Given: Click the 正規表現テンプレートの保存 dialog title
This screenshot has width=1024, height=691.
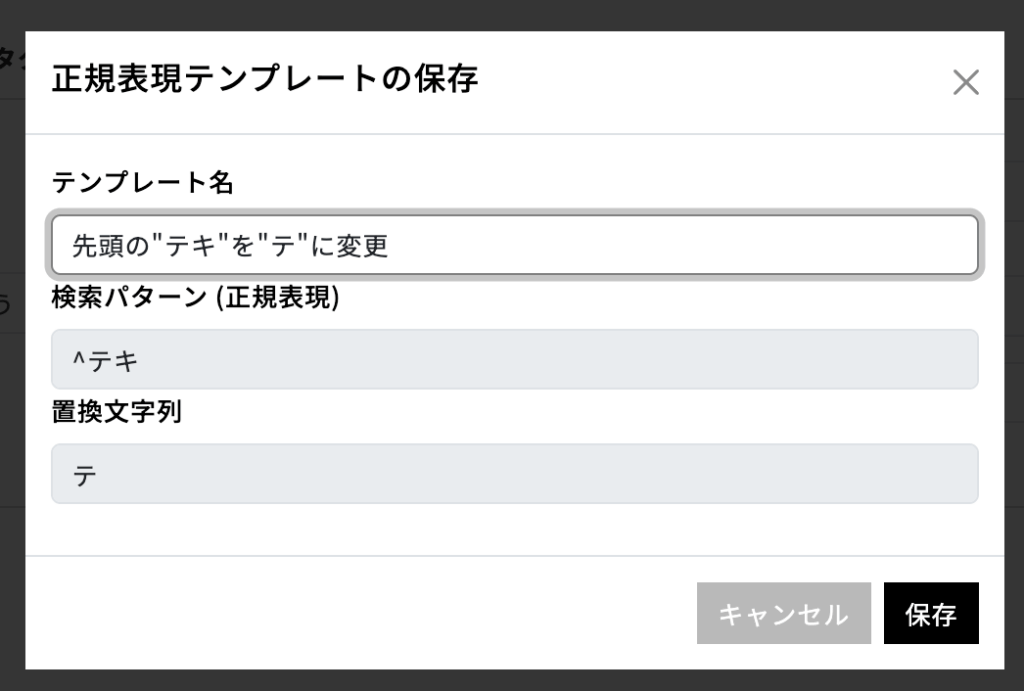Looking at the screenshot, I should coord(265,79).
